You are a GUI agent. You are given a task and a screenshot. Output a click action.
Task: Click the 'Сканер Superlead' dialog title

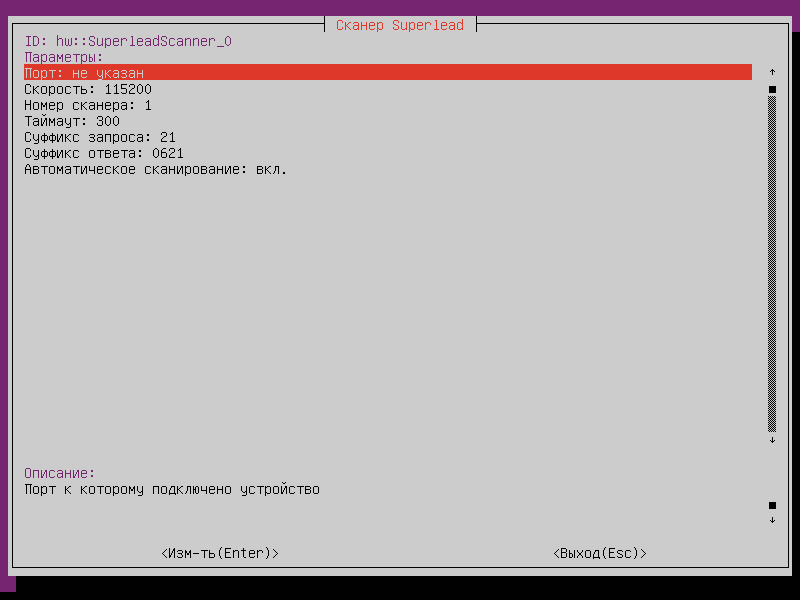click(x=400, y=25)
